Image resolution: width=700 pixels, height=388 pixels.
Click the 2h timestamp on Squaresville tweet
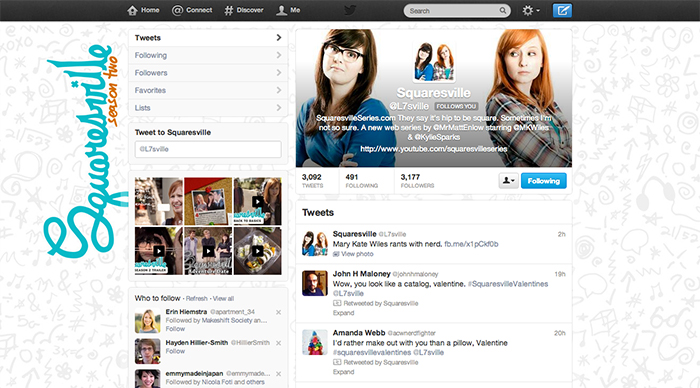coord(561,234)
